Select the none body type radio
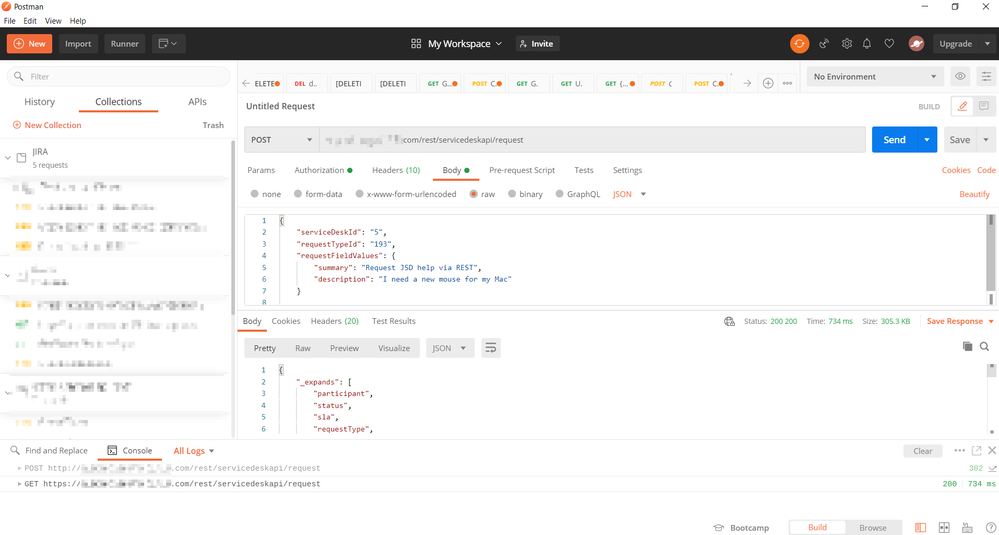This screenshot has height=535, width=999. coord(255,194)
